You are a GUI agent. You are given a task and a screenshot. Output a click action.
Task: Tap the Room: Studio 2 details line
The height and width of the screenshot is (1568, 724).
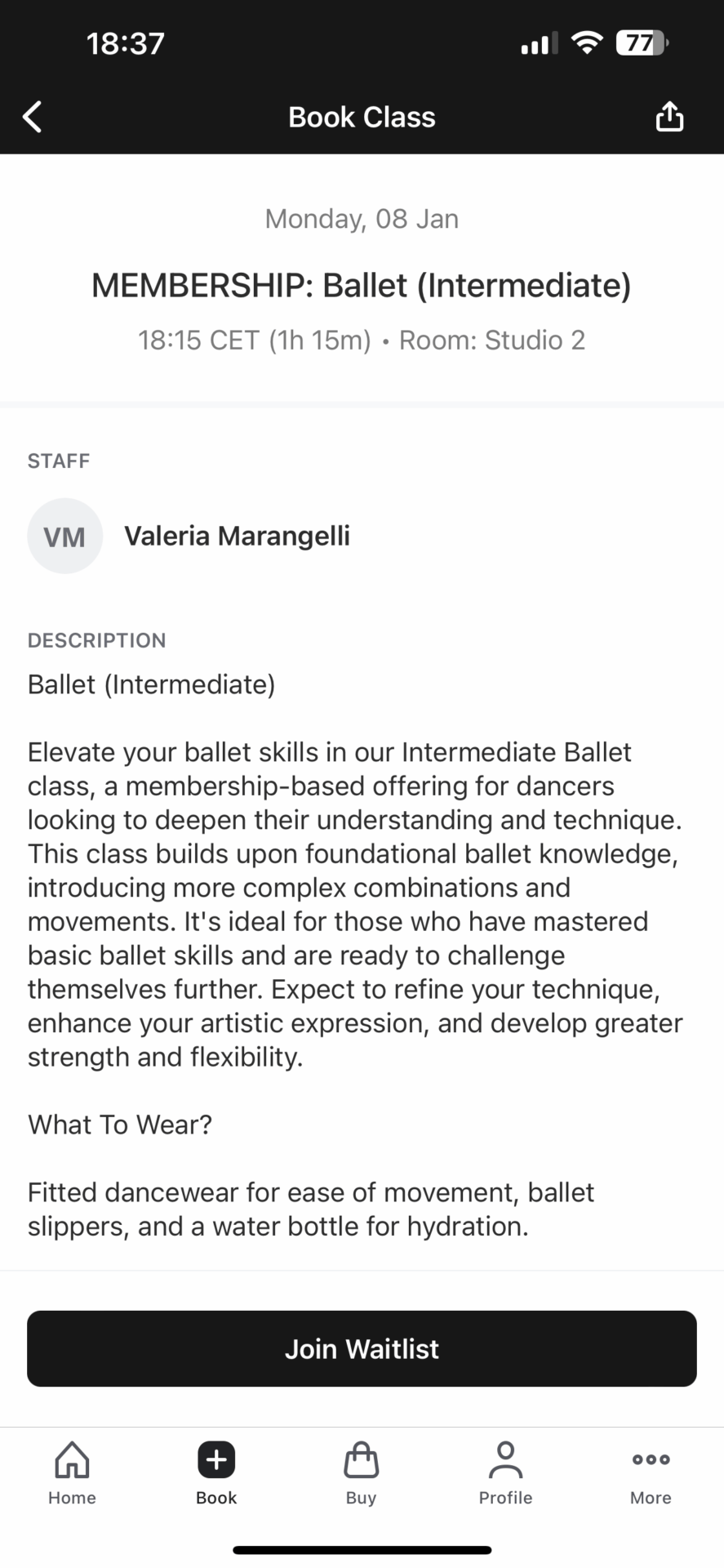(x=491, y=340)
